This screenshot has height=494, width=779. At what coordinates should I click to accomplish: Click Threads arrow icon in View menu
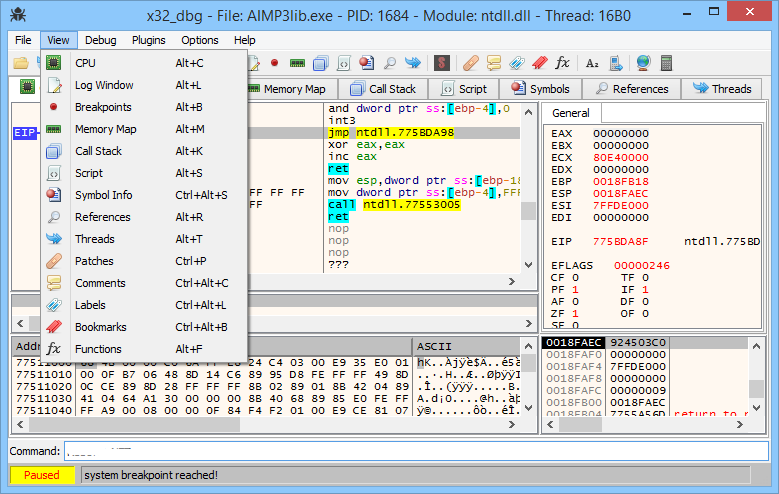pos(54,239)
